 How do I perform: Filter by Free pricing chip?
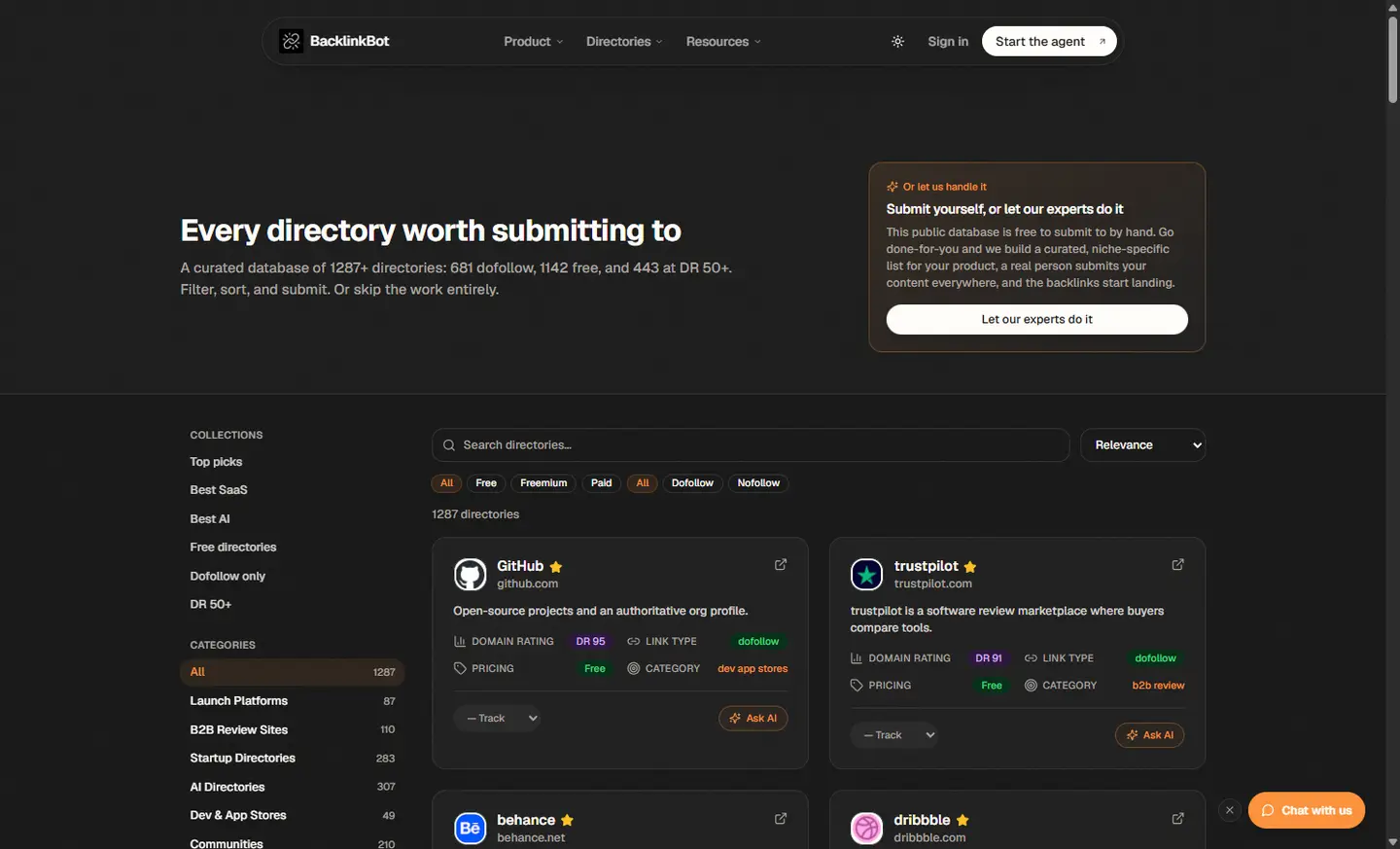486,483
